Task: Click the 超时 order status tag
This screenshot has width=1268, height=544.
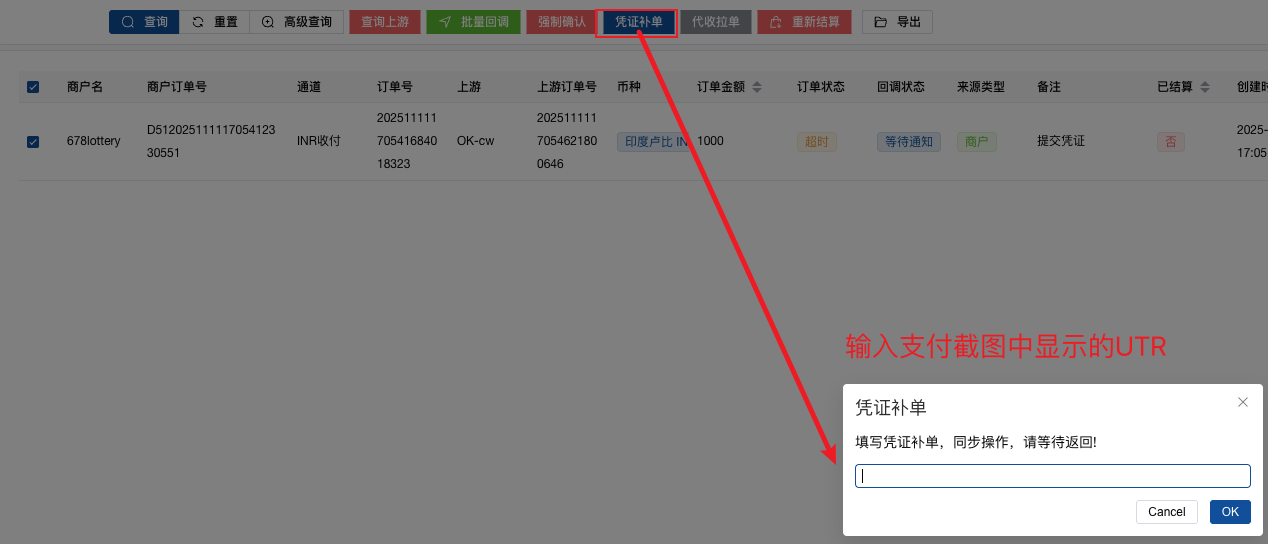Action: point(817,142)
